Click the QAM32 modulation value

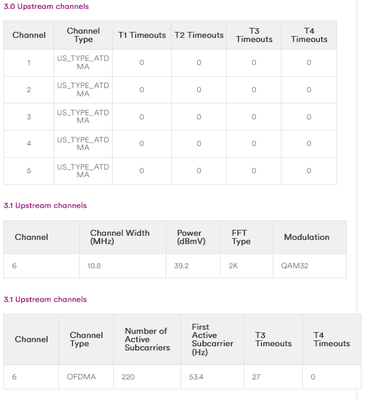[x=295, y=266]
